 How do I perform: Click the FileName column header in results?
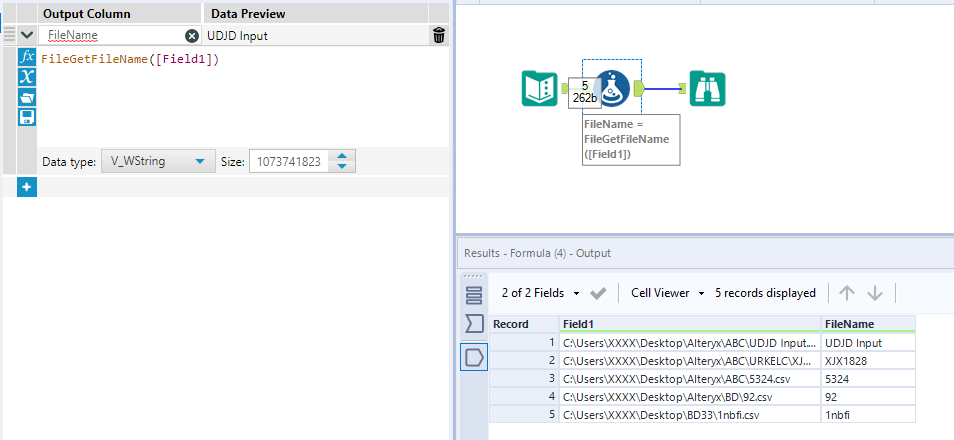tap(866, 324)
